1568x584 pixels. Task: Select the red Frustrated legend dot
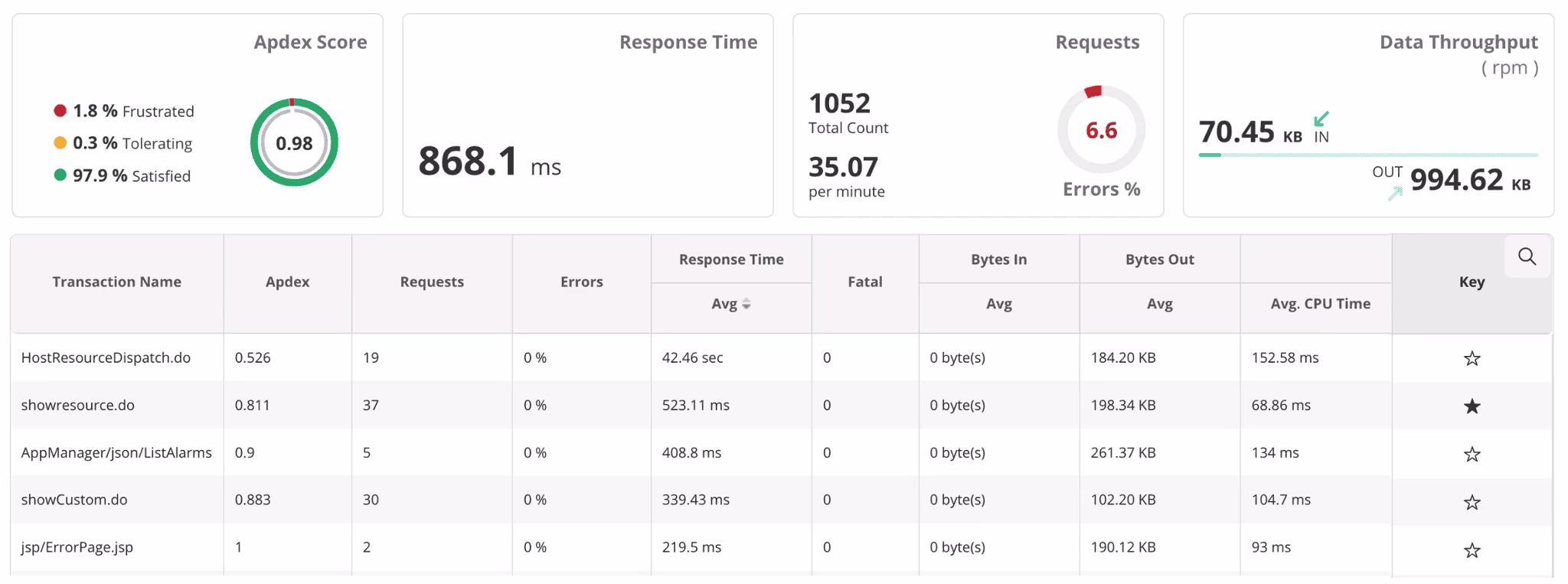tap(60, 111)
